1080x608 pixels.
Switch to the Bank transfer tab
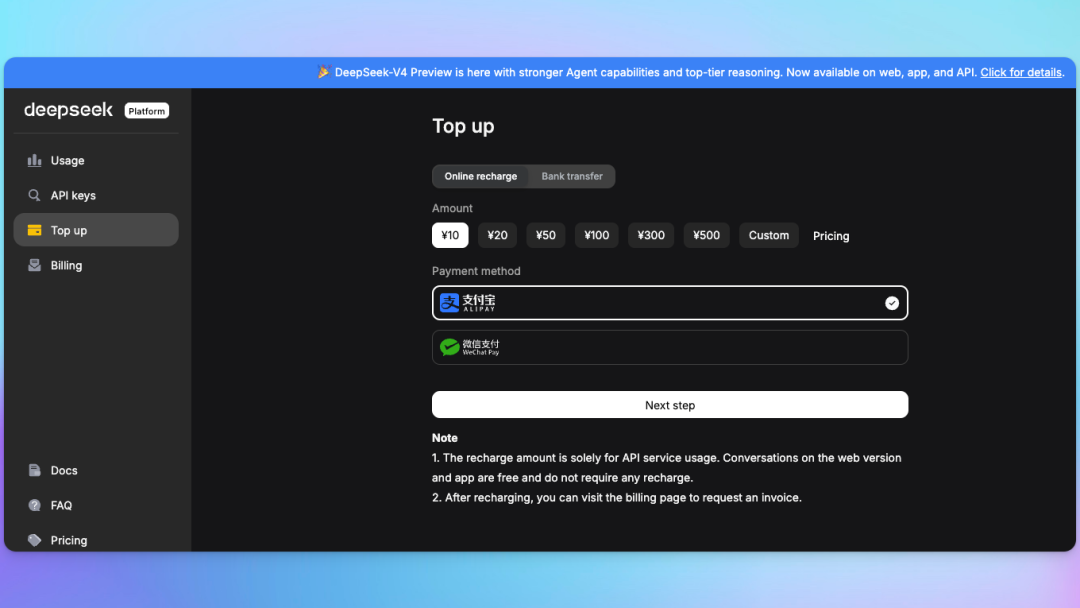572,176
